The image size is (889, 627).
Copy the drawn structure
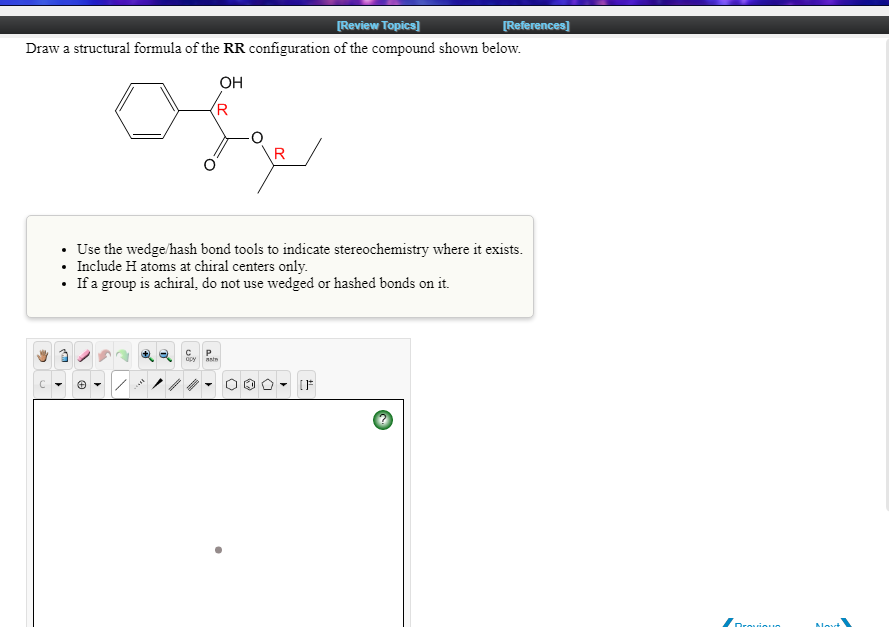189,355
